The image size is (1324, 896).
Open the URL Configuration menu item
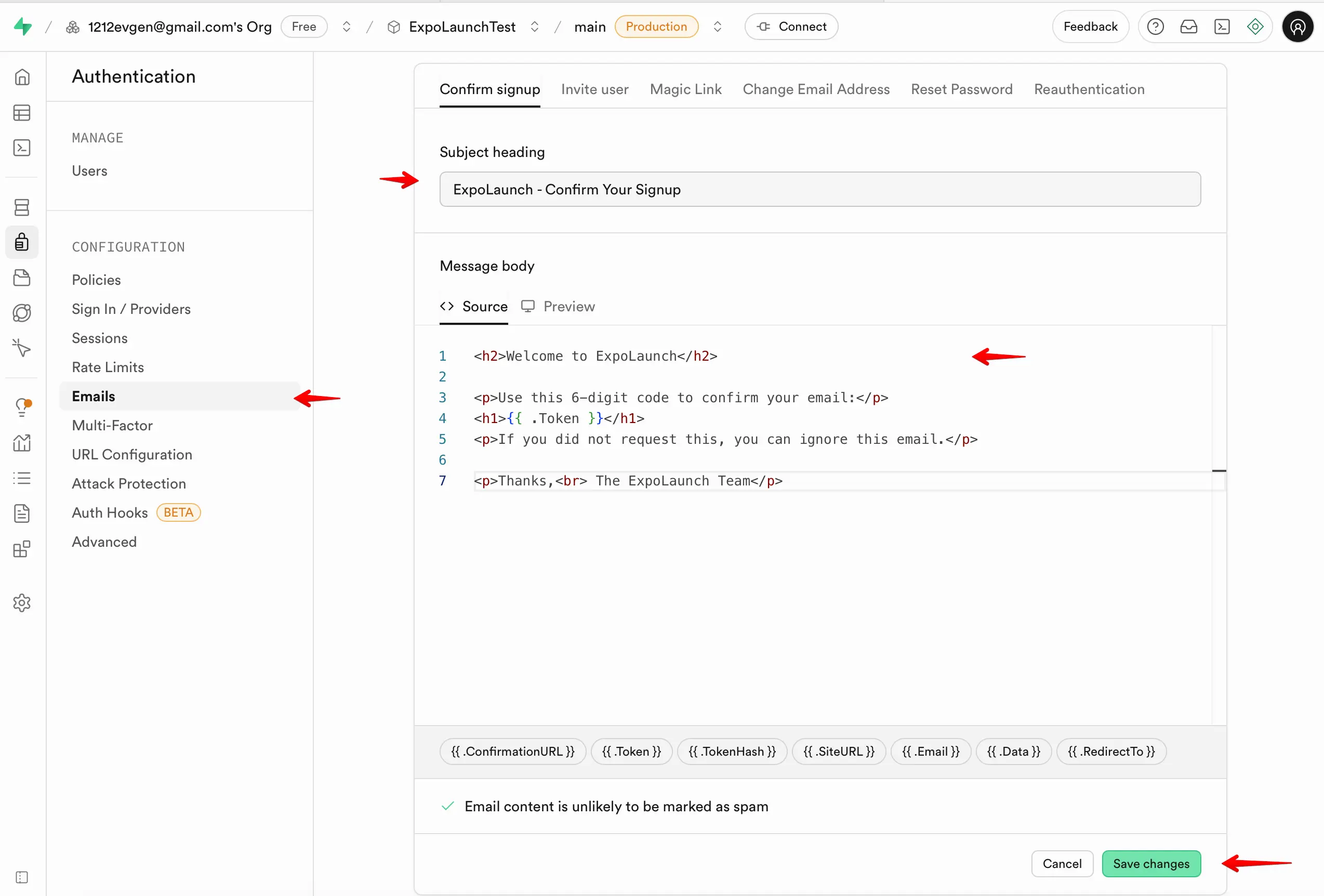(x=131, y=454)
